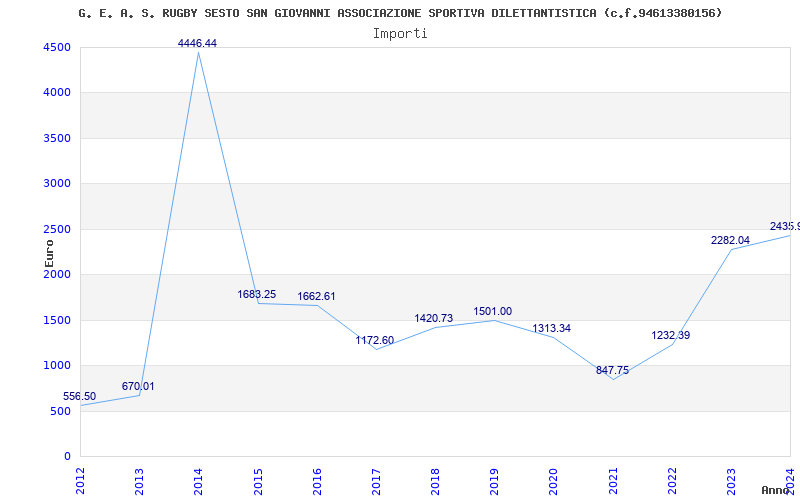This screenshot has width=800, height=500.
Task: Click the 2282.04 data label
Action: (x=730, y=240)
